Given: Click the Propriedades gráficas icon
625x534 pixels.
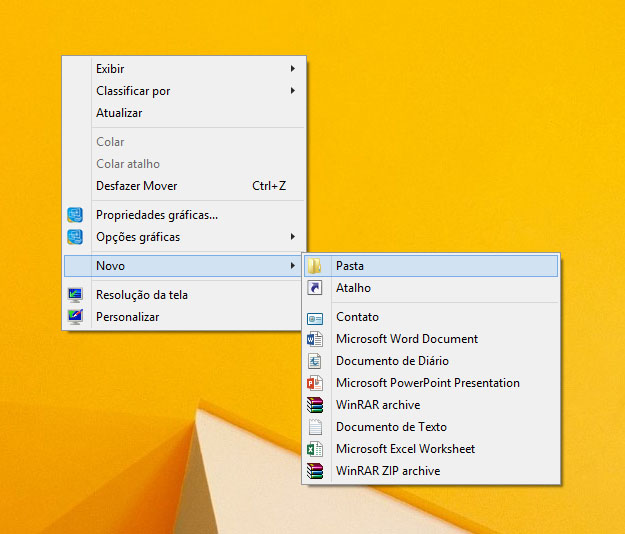Looking at the screenshot, I should point(75,215).
